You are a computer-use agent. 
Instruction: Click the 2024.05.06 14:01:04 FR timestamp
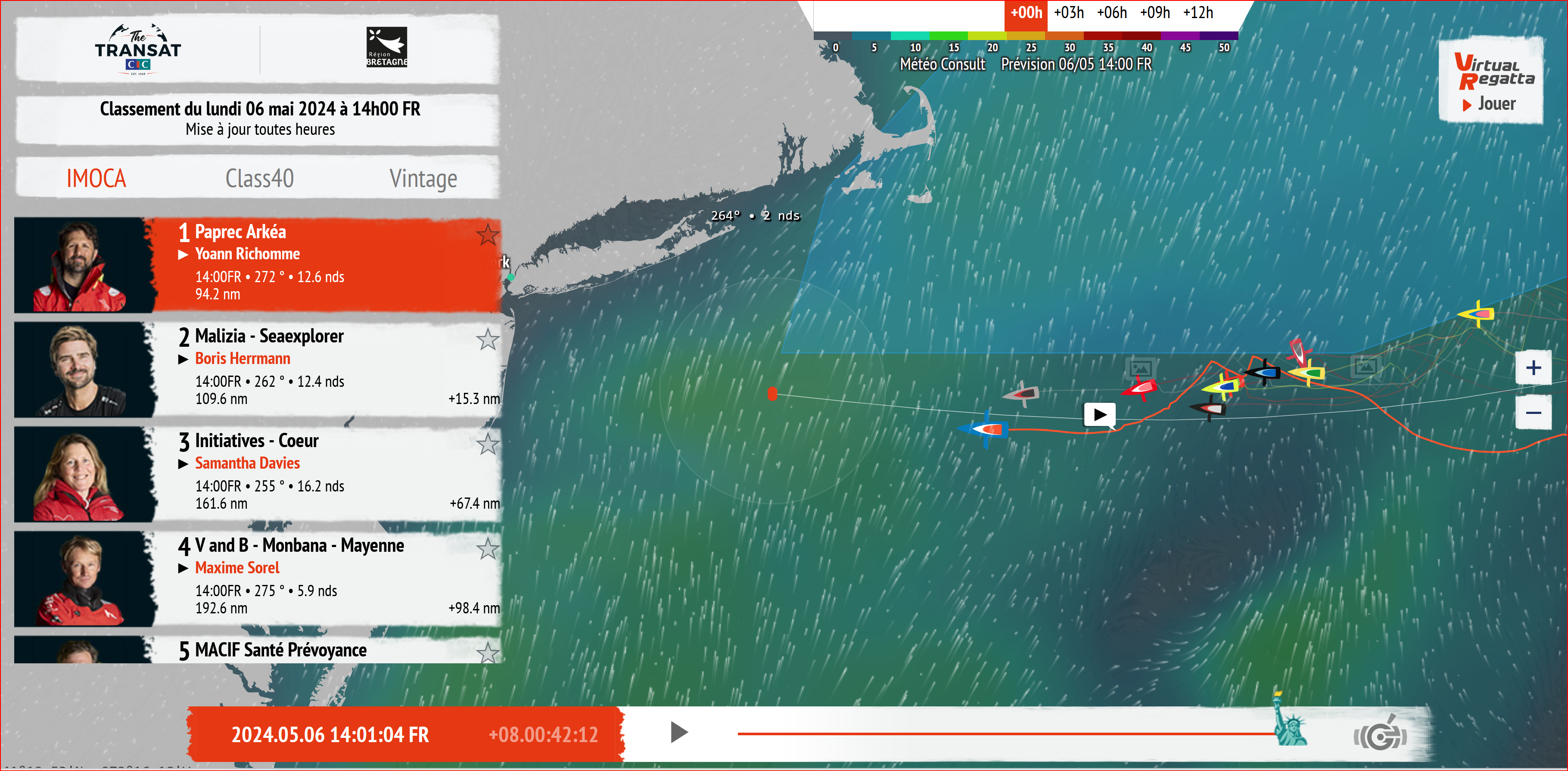tap(330, 734)
